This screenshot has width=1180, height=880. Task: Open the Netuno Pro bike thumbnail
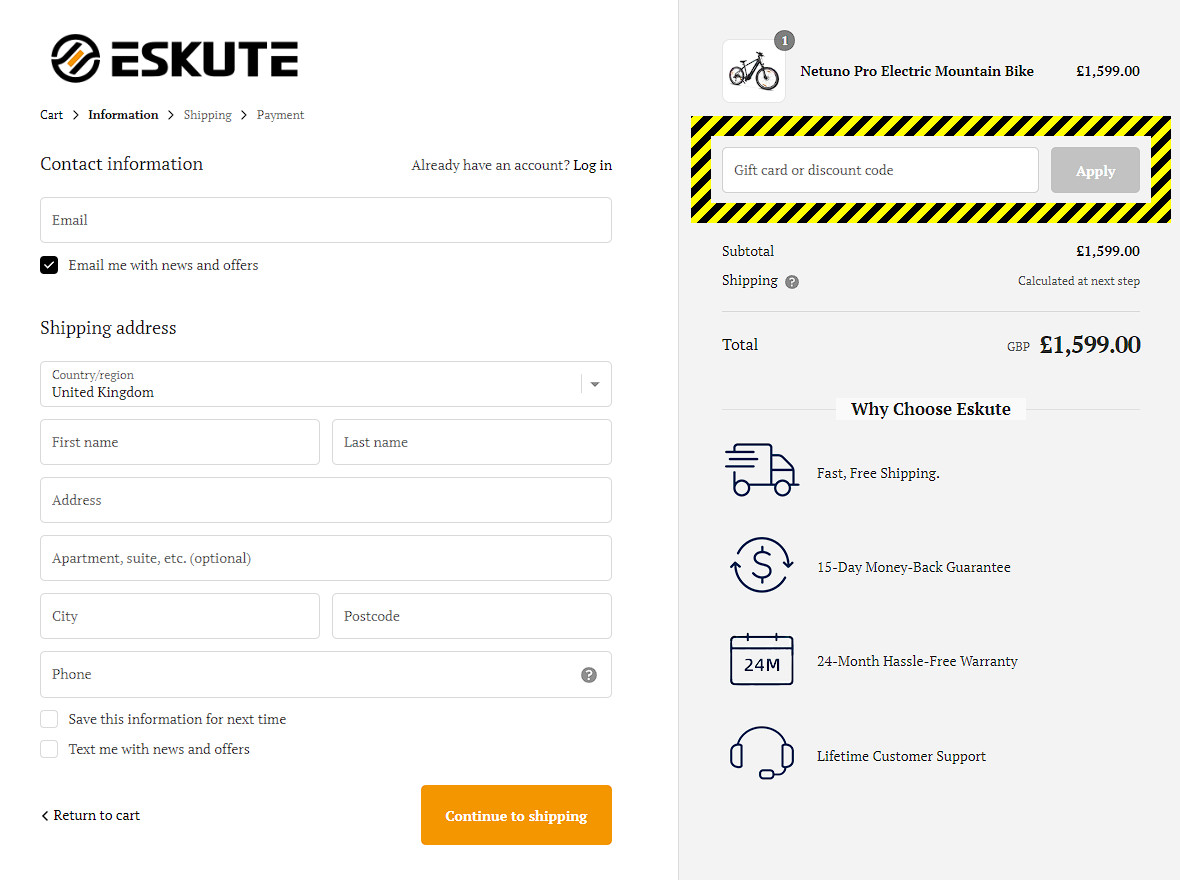click(753, 71)
